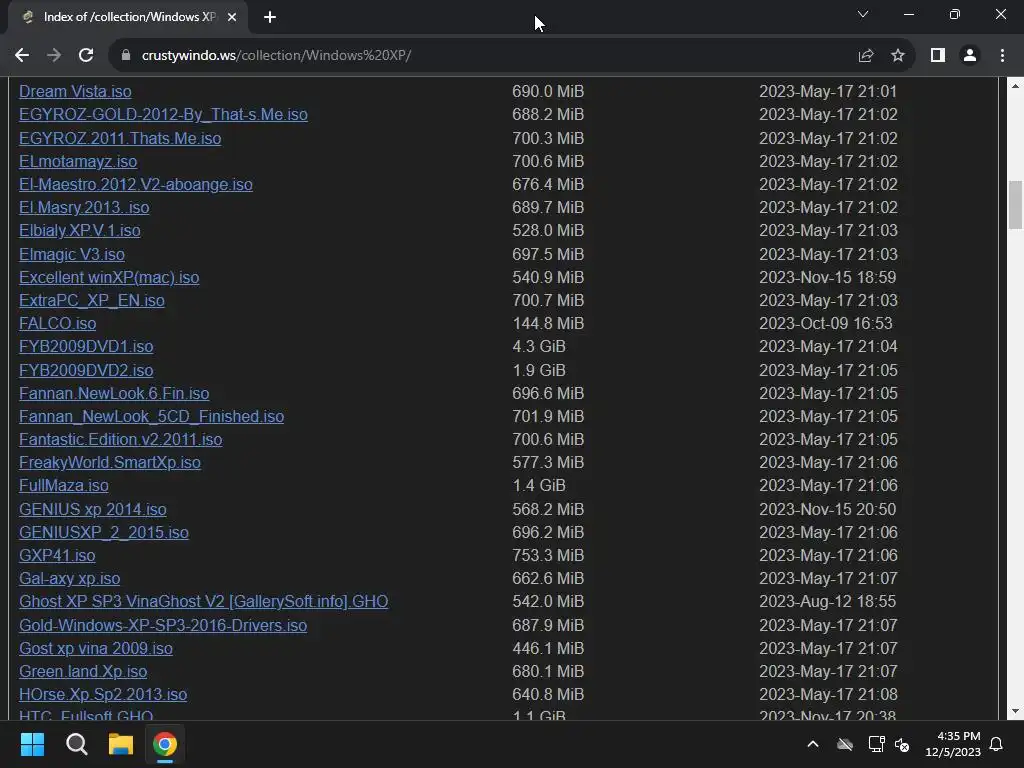Image resolution: width=1024 pixels, height=768 pixels.
Task: Click the Gal-axy xp.iso link
Action: pos(69,579)
